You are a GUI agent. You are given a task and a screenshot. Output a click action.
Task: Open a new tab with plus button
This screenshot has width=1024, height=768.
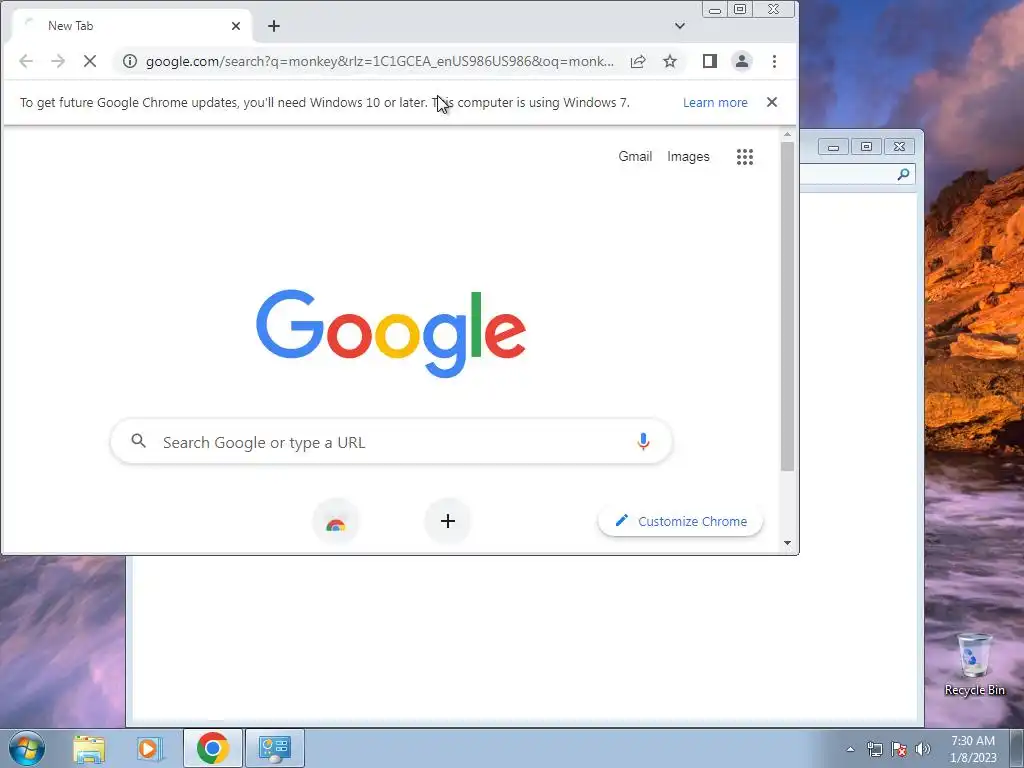(274, 26)
